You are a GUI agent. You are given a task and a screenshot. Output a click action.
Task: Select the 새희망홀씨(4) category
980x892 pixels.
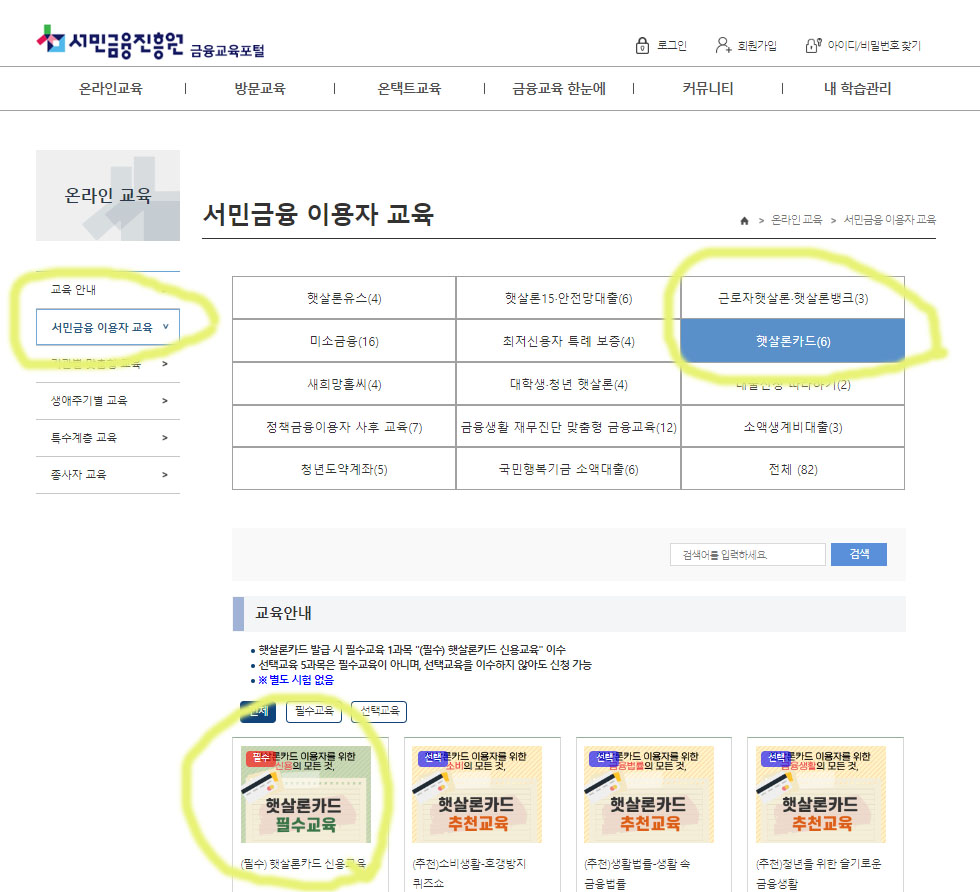coord(344,384)
